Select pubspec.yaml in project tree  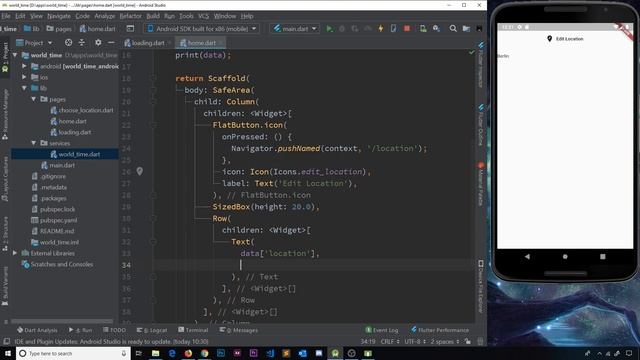[x=54, y=220]
